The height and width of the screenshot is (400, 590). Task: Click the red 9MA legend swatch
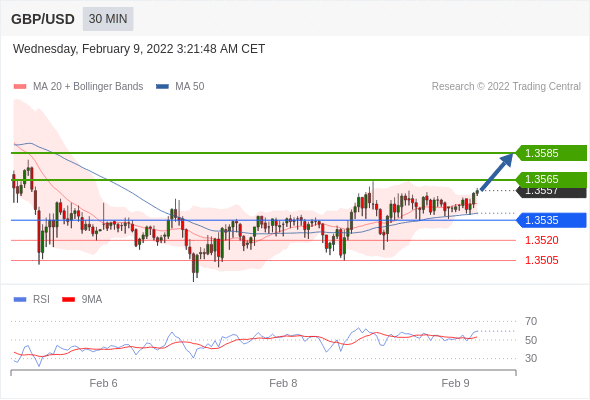(68, 300)
